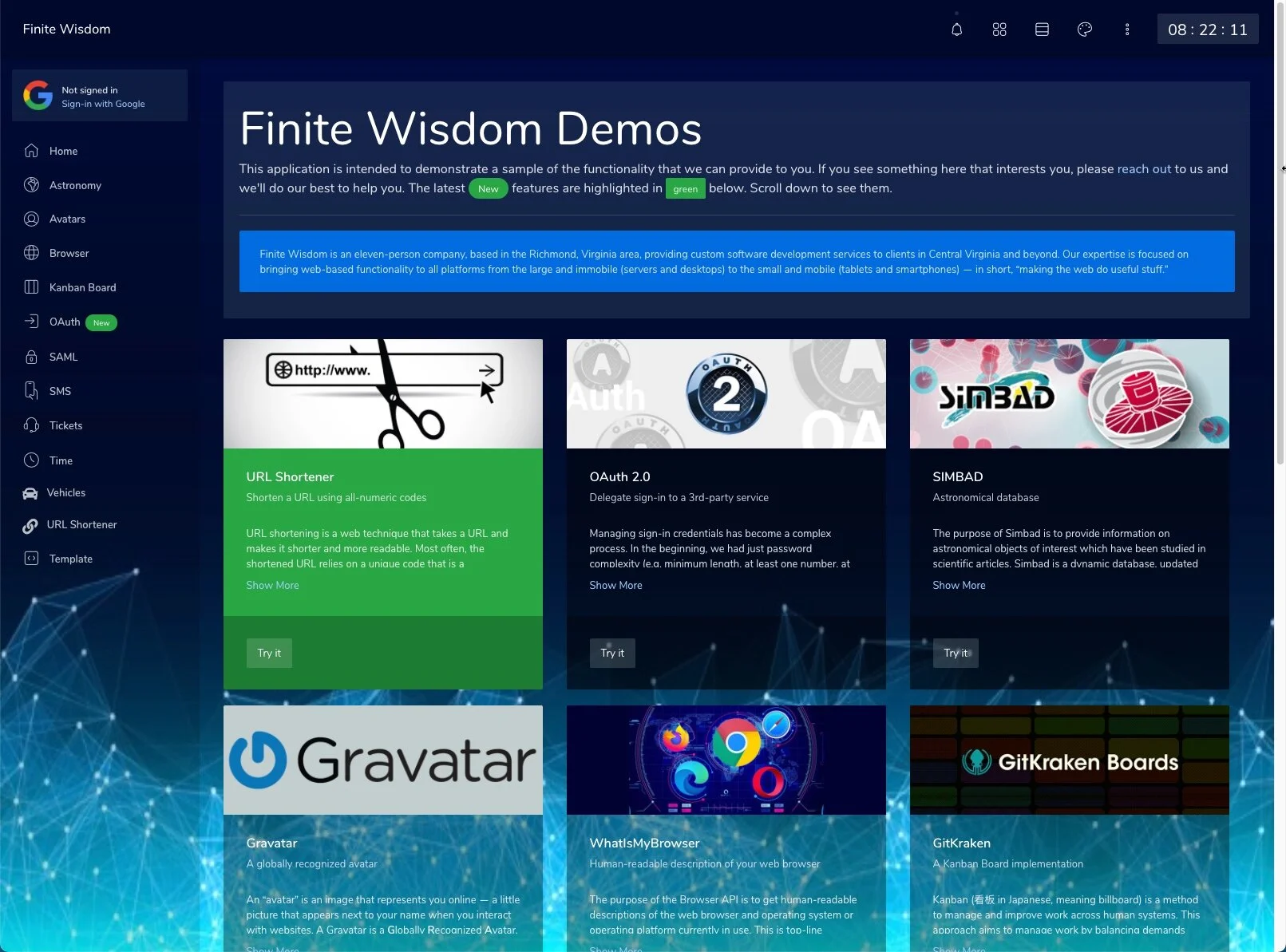Click the OAuth sign-in arrow icon
Viewport: 1286px width, 952px height.
(x=31, y=322)
